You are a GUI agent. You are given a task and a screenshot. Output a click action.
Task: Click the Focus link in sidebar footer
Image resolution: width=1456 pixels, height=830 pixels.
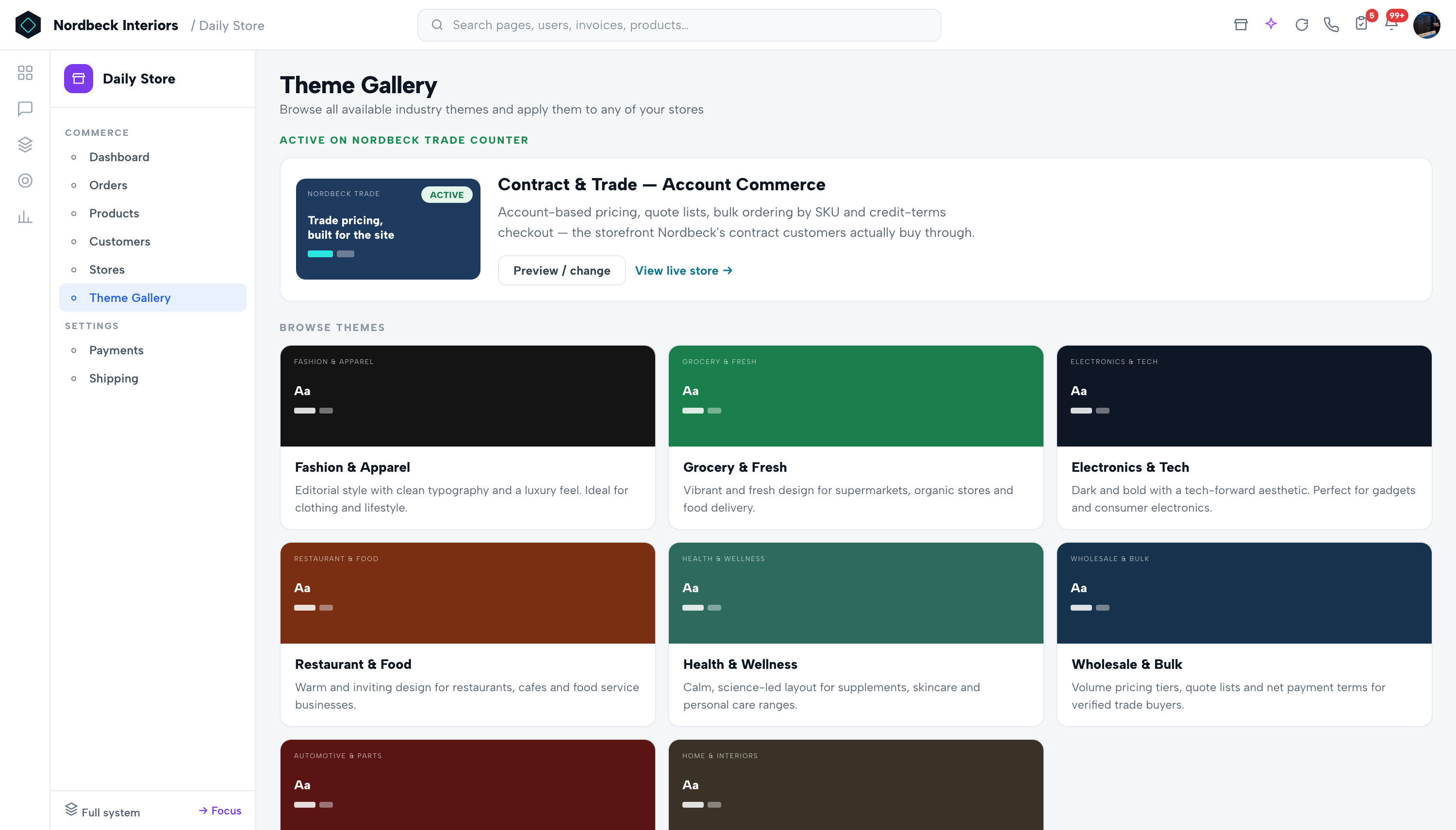click(x=220, y=811)
